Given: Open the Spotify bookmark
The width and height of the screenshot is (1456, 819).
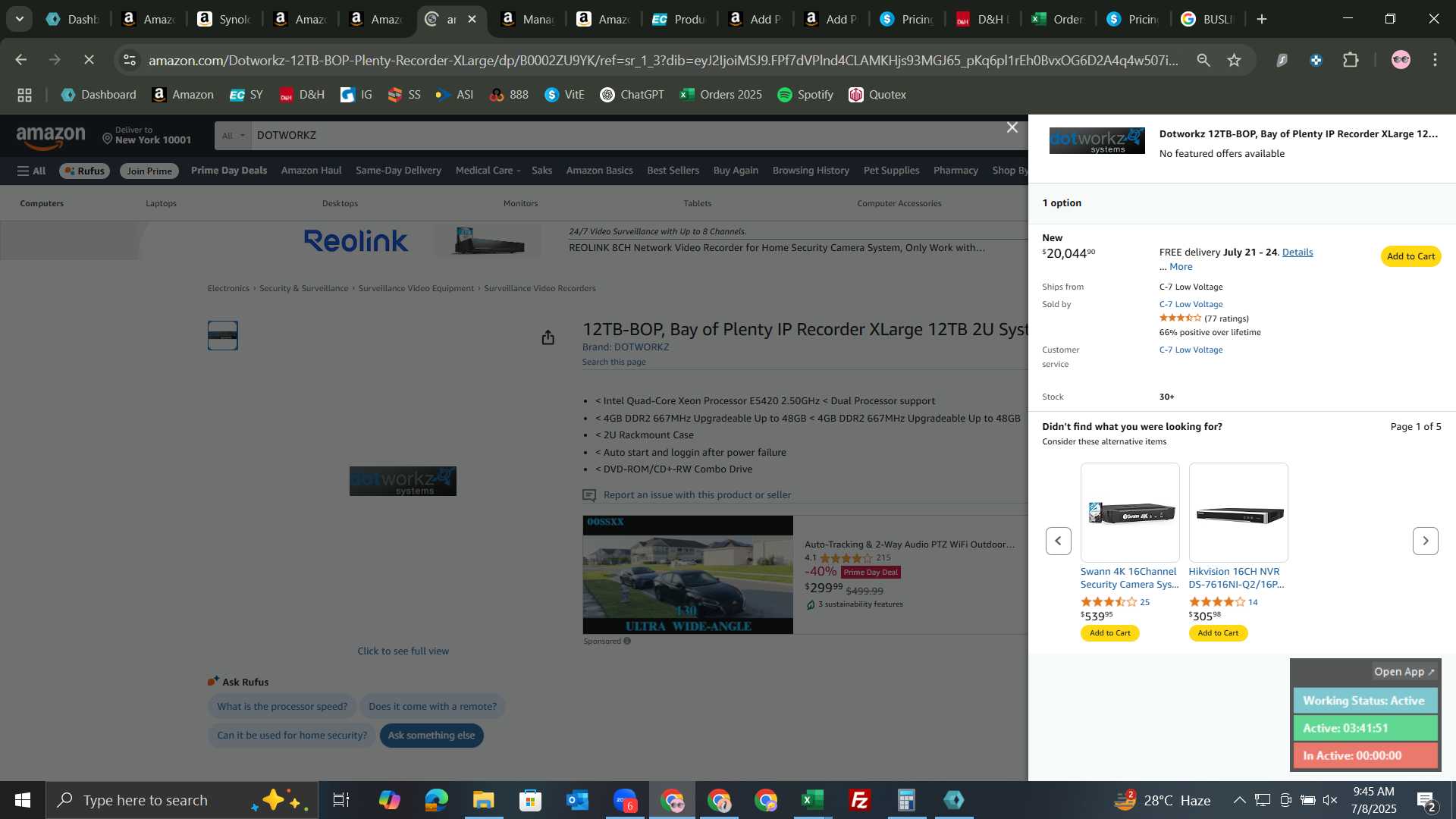Looking at the screenshot, I should pos(805,95).
